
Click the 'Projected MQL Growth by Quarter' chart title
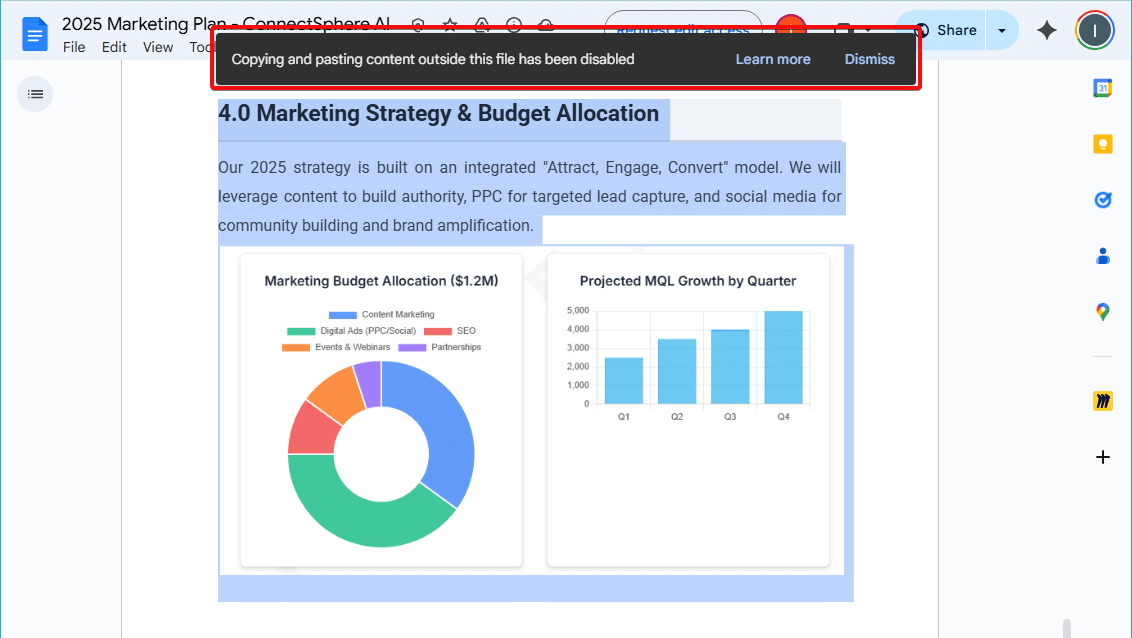(687, 281)
